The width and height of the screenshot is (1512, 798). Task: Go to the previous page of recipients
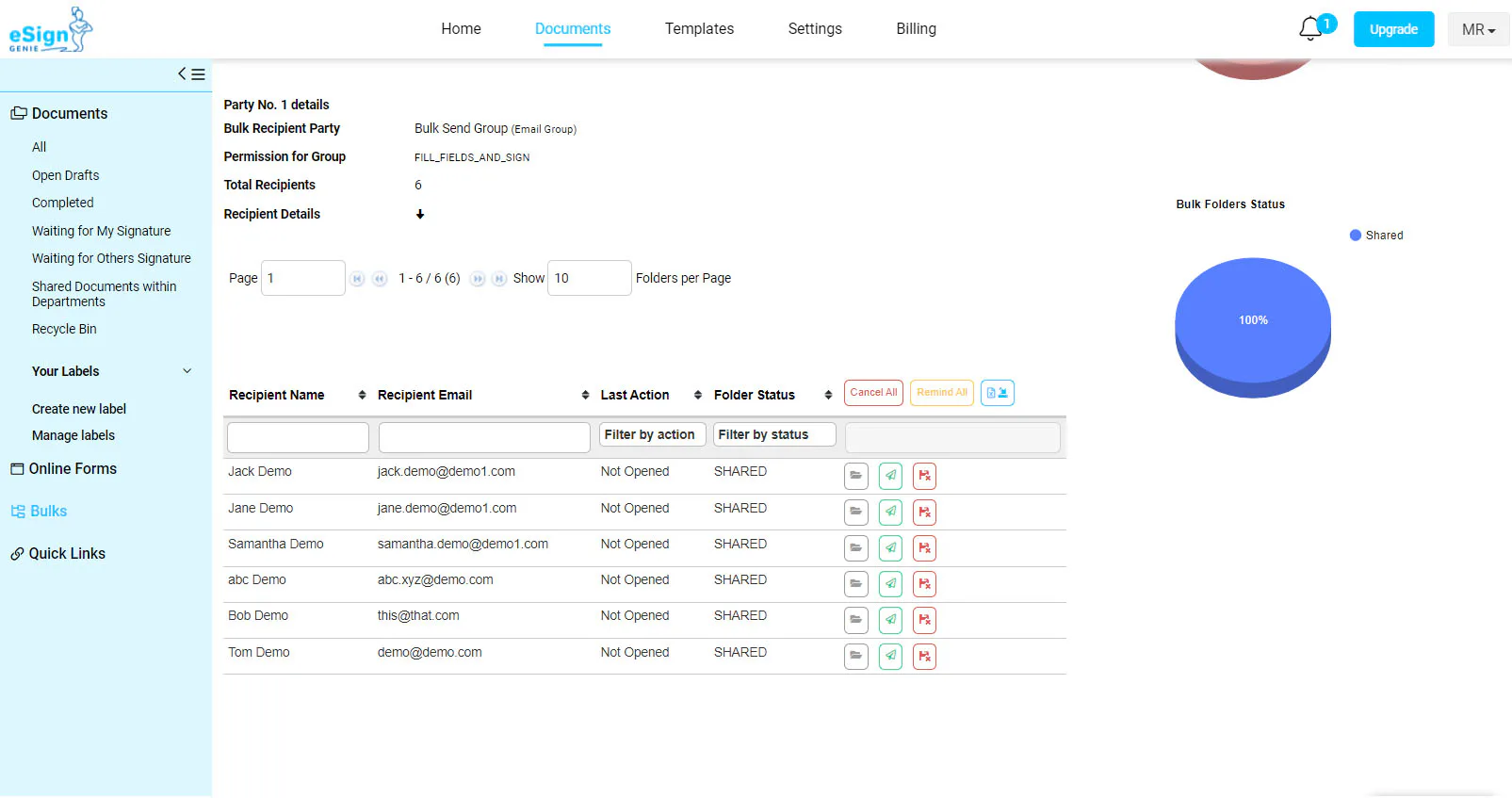380,279
